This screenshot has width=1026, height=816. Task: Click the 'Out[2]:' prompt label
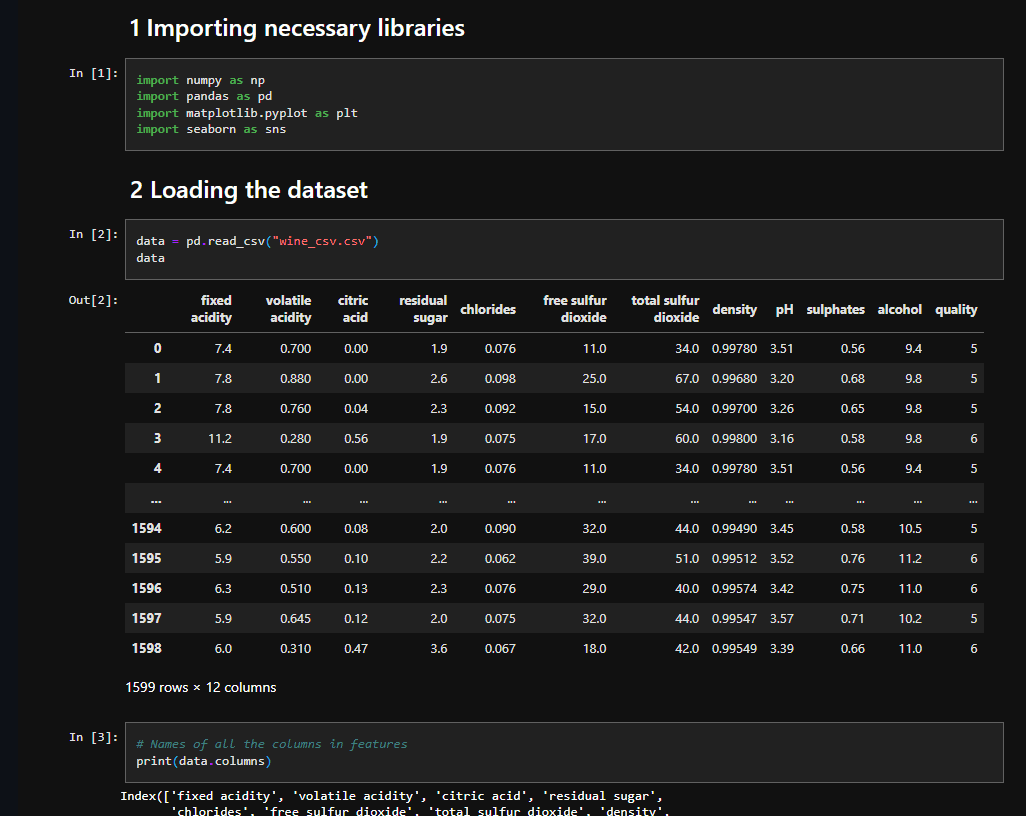[94, 300]
